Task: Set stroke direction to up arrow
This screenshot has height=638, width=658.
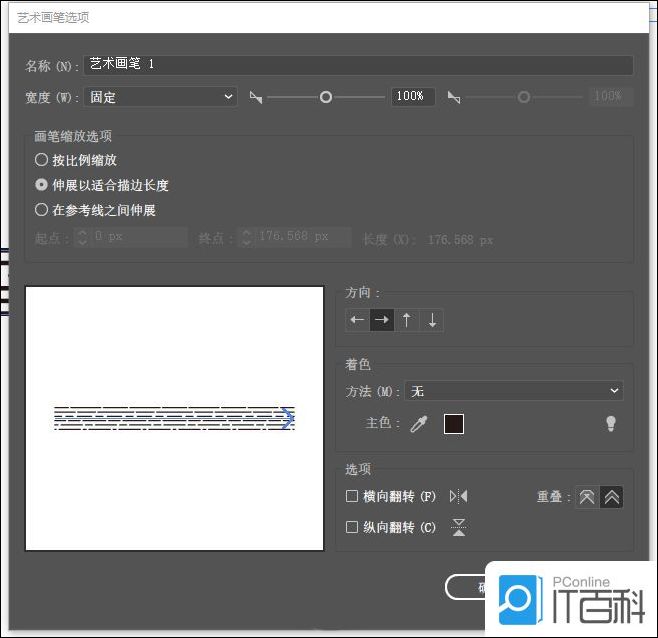Action: (407, 320)
